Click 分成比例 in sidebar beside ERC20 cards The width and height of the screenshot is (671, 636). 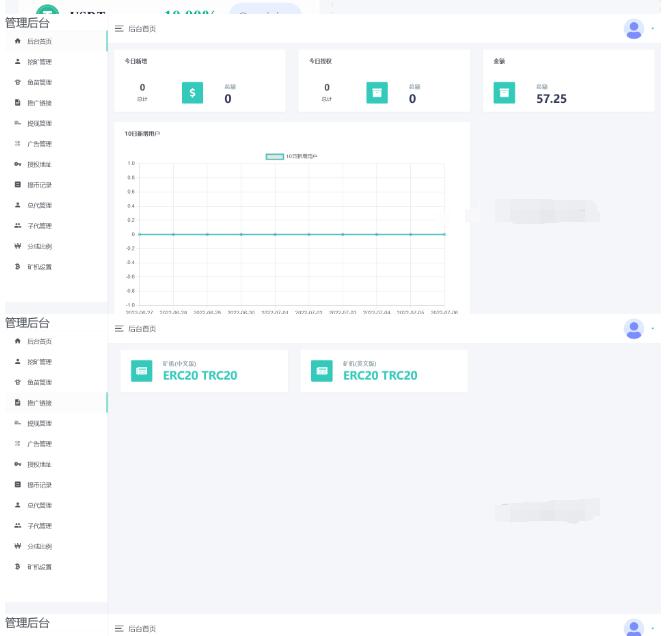click(x=39, y=547)
